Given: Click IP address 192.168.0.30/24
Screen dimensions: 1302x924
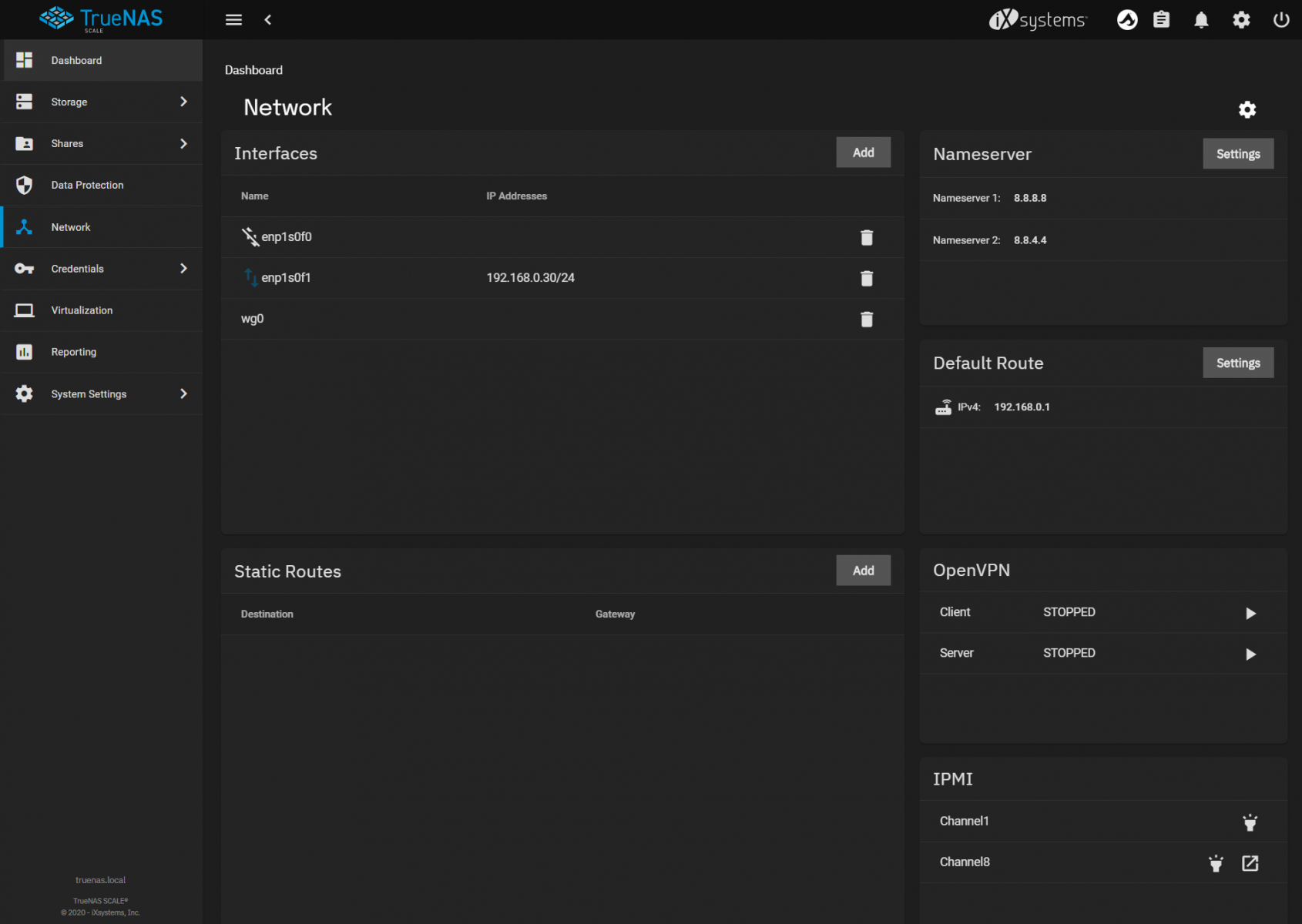Looking at the screenshot, I should click(531, 277).
